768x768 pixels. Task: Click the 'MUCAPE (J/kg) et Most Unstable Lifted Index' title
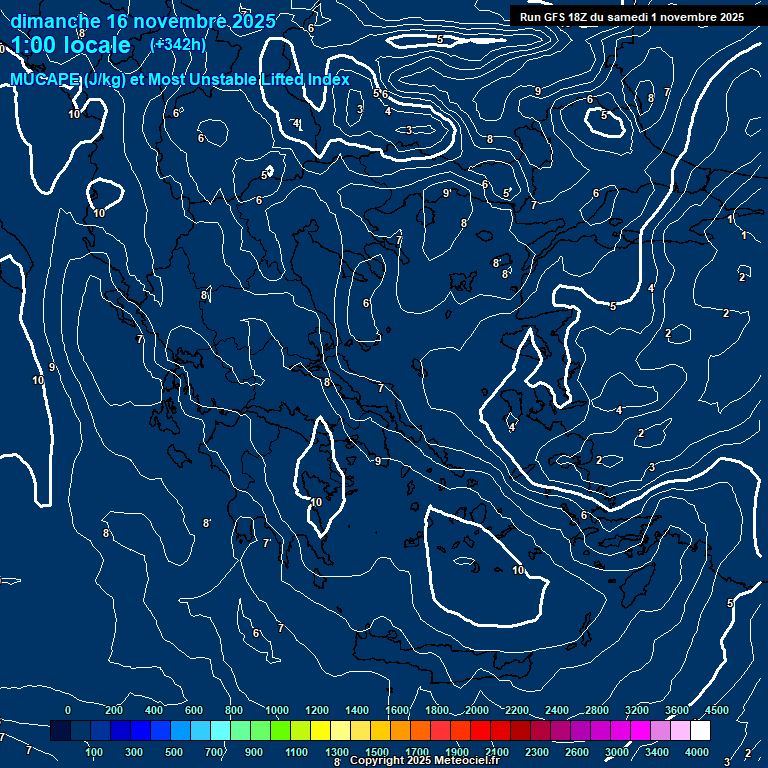click(x=180, y=79)
